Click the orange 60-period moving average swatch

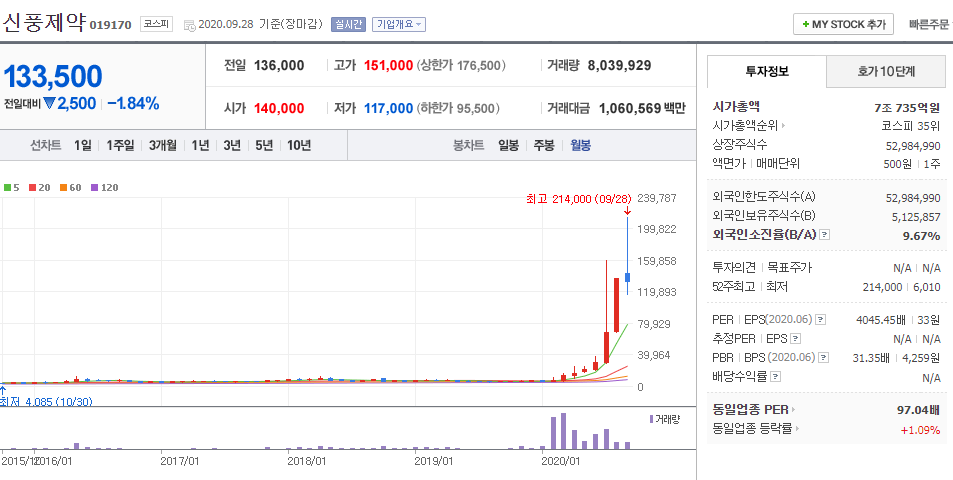(63, 188)
